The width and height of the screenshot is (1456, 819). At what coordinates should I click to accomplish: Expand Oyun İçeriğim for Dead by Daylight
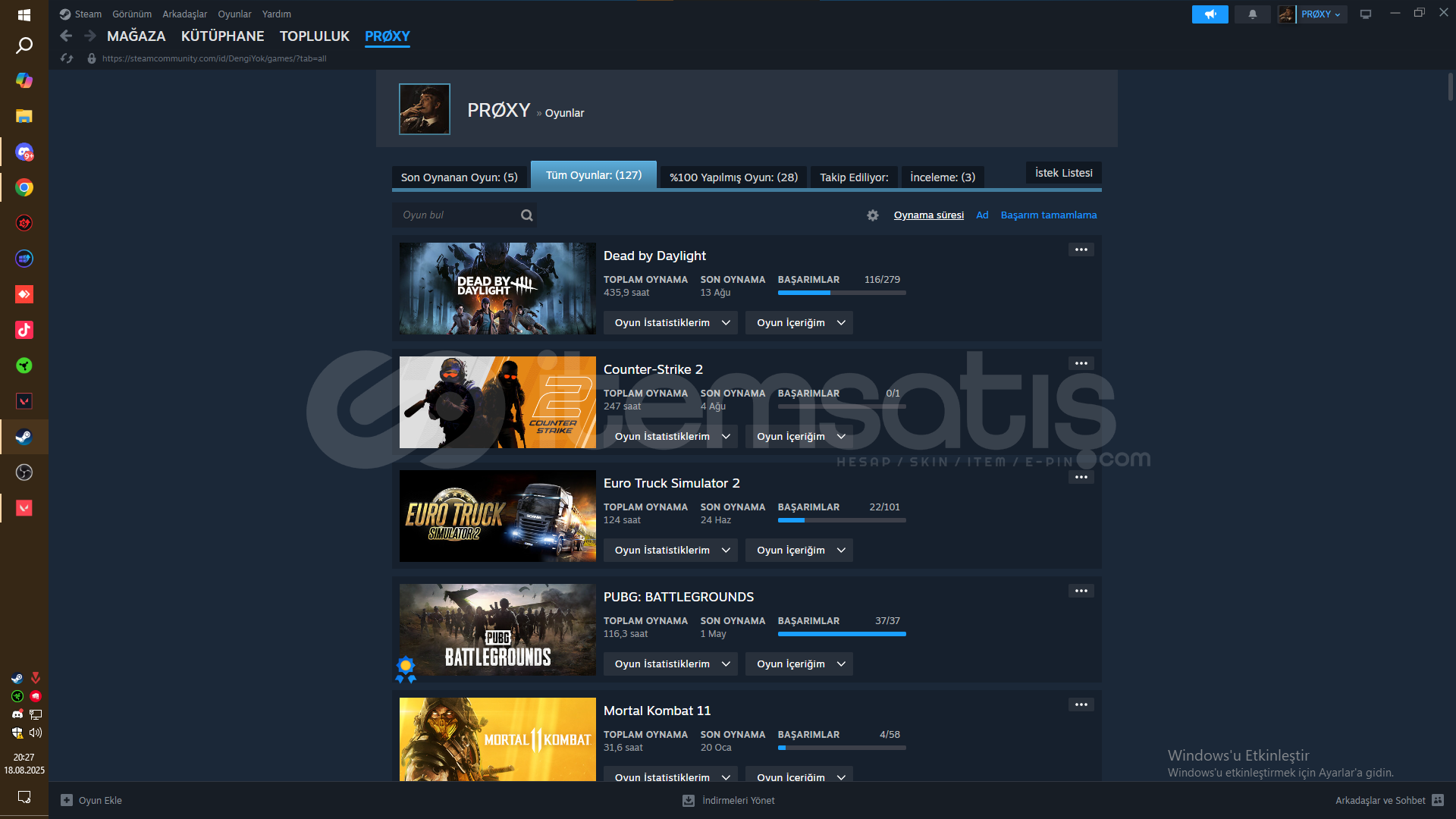point(799,323)
